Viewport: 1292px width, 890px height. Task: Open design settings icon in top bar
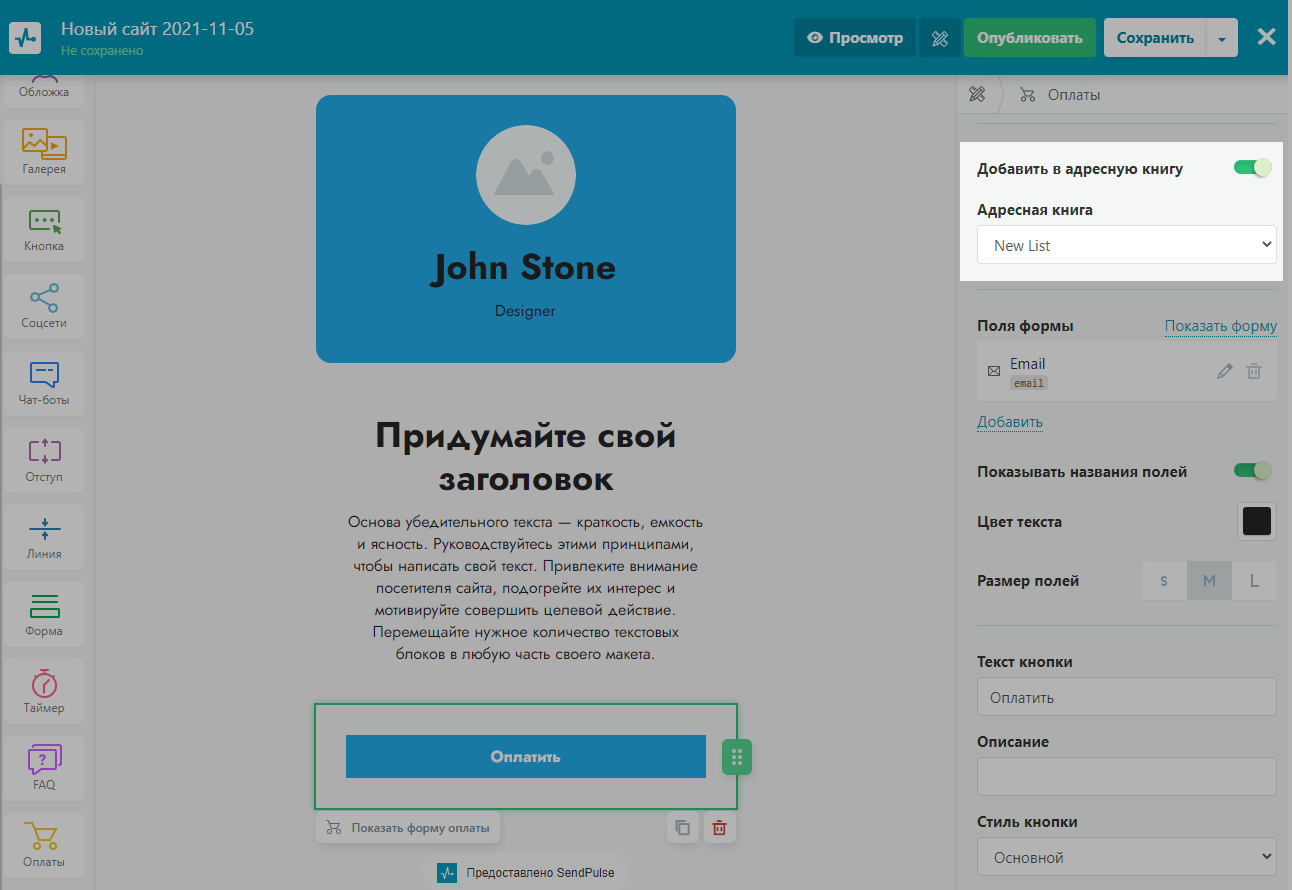point(939,38)
